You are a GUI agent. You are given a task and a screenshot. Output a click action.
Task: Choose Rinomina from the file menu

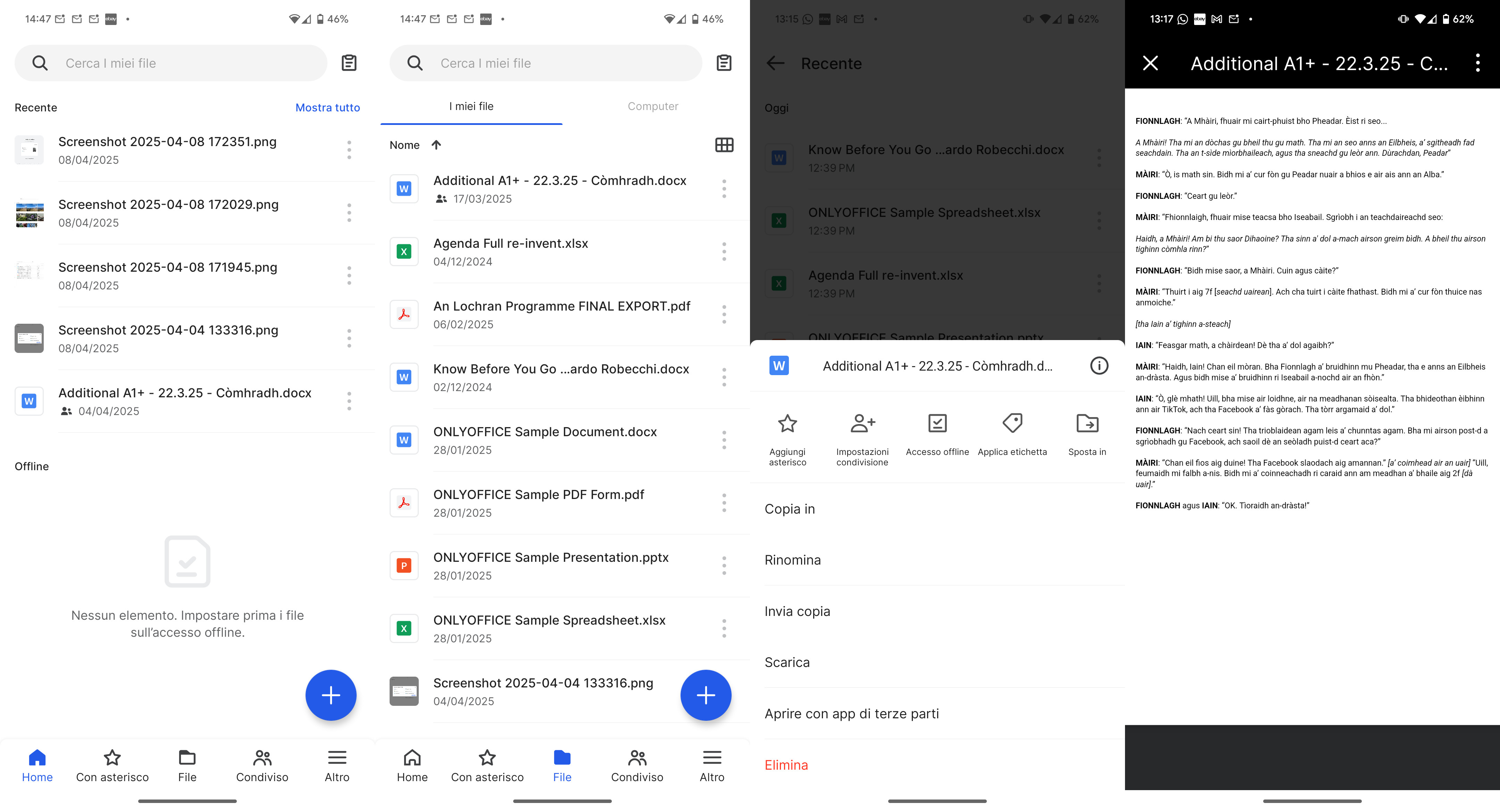(937, 560)
